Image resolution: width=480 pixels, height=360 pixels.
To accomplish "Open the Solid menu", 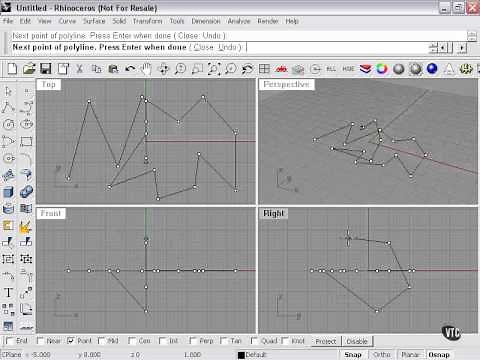I will [119, 21].
